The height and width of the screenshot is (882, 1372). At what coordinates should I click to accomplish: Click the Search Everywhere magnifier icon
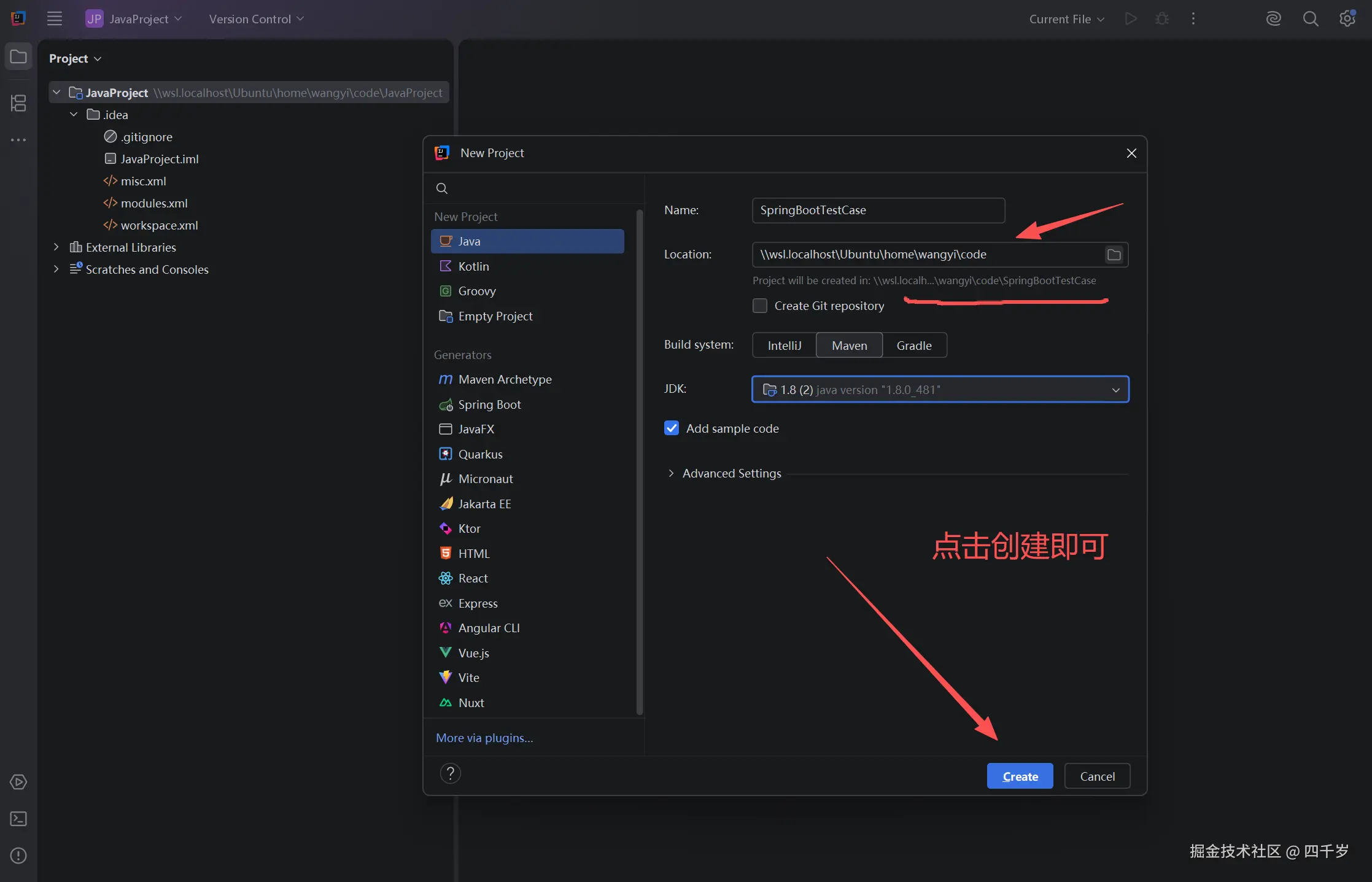[1310, 19]
